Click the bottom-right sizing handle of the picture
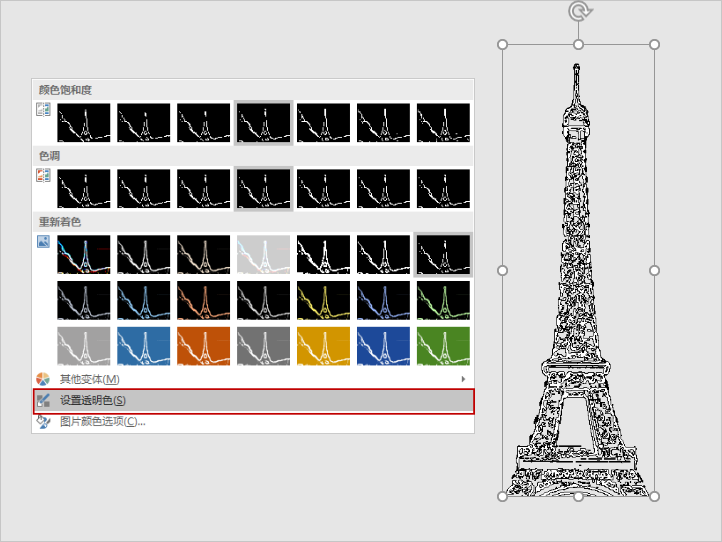 [654, 496]
